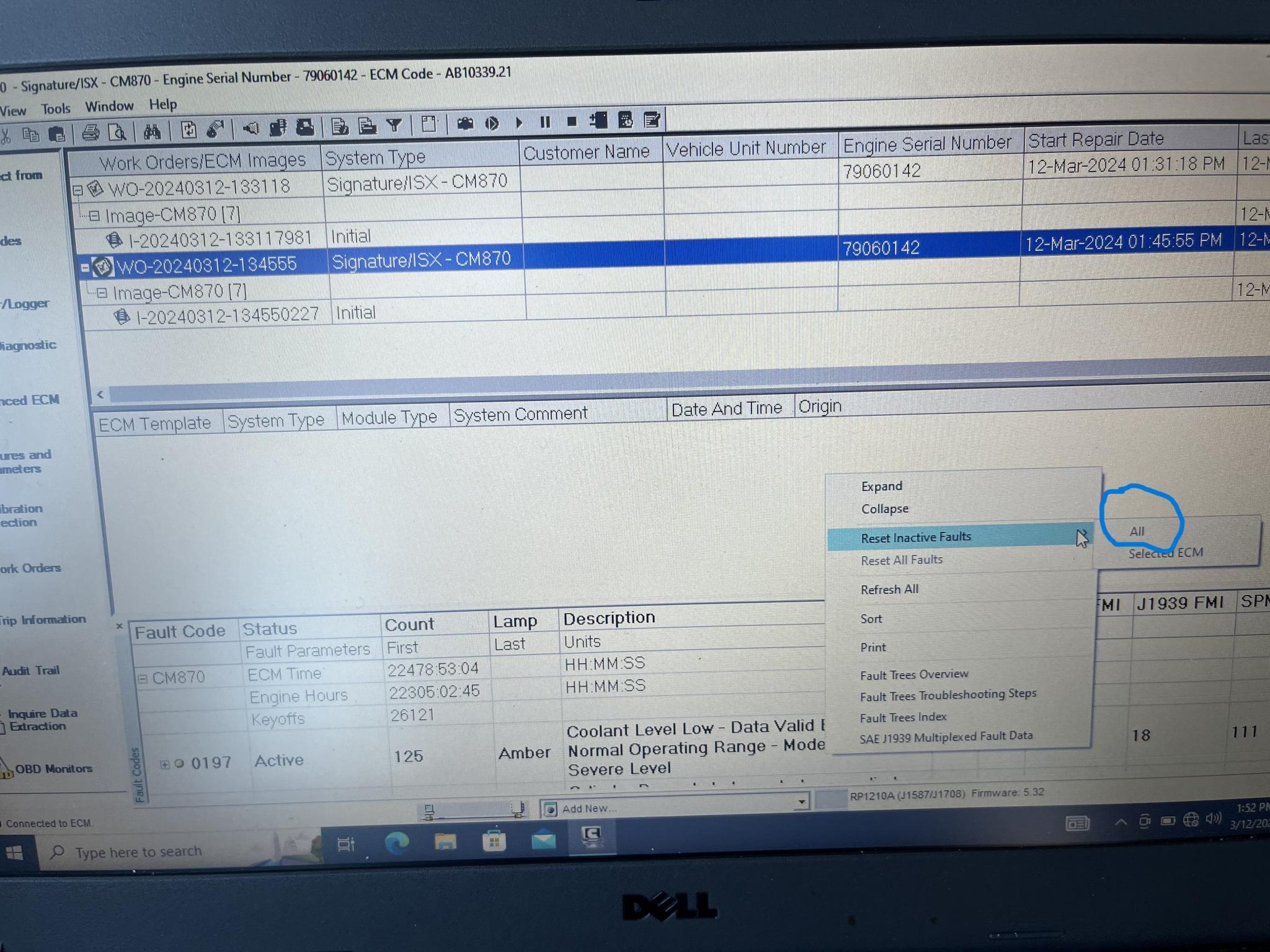Click the circular step-play toolbar icon
This screenshot has height=952, width=1270.
click(x=492, y=123)
